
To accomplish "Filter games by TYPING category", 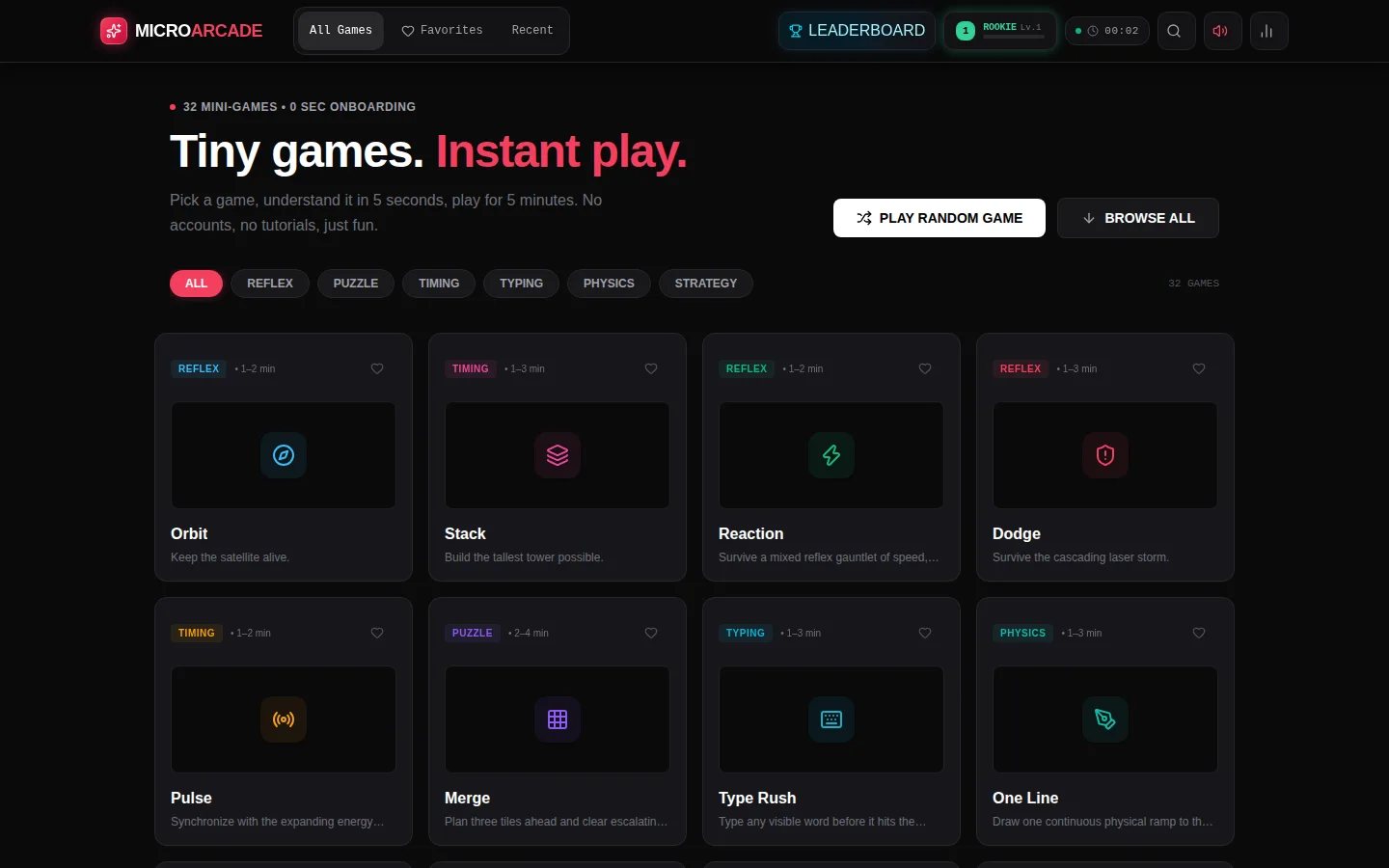I will pyautogui.click(x=521, y=284).
